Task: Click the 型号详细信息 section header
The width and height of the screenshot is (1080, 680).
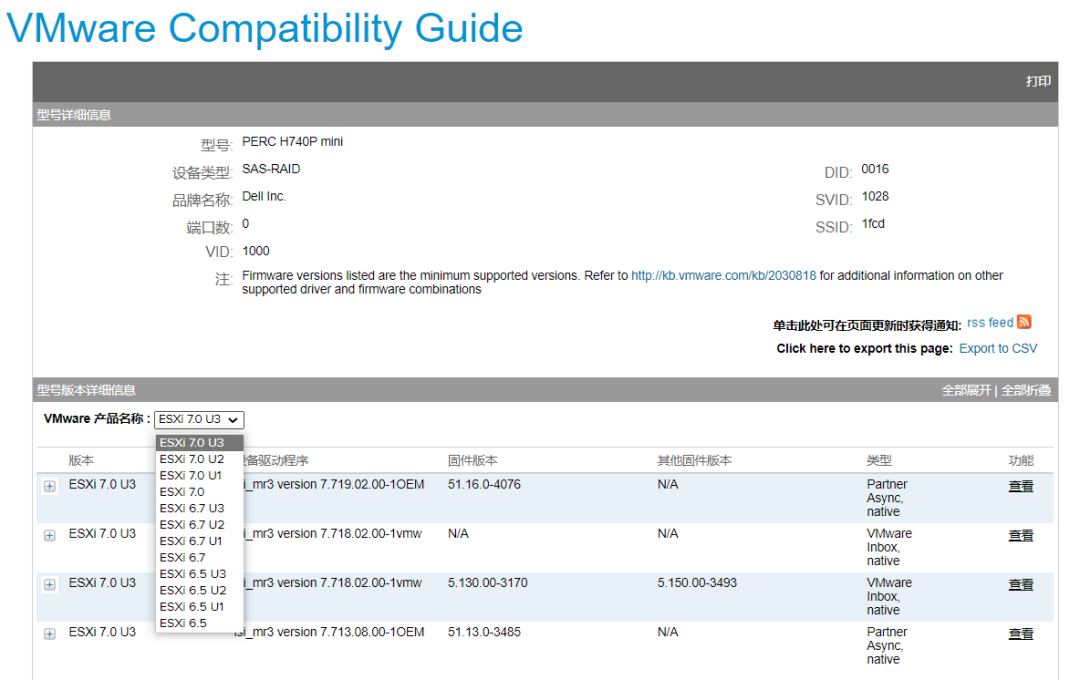Action: 74,115
